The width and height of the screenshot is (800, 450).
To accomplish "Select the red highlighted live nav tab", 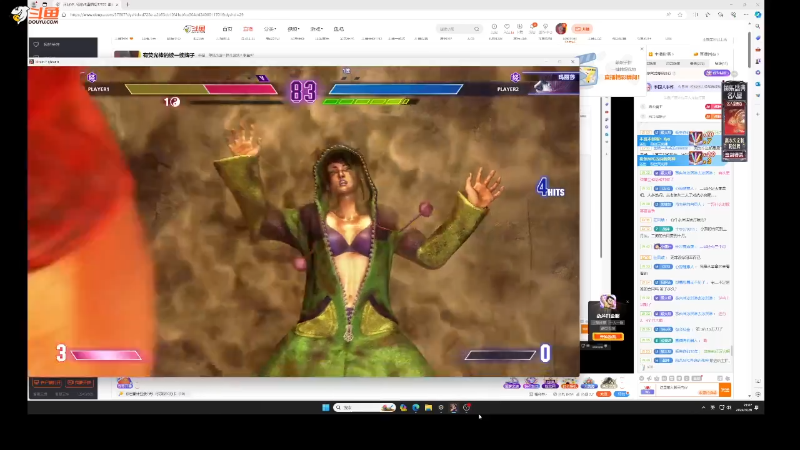I will (248, 29).
